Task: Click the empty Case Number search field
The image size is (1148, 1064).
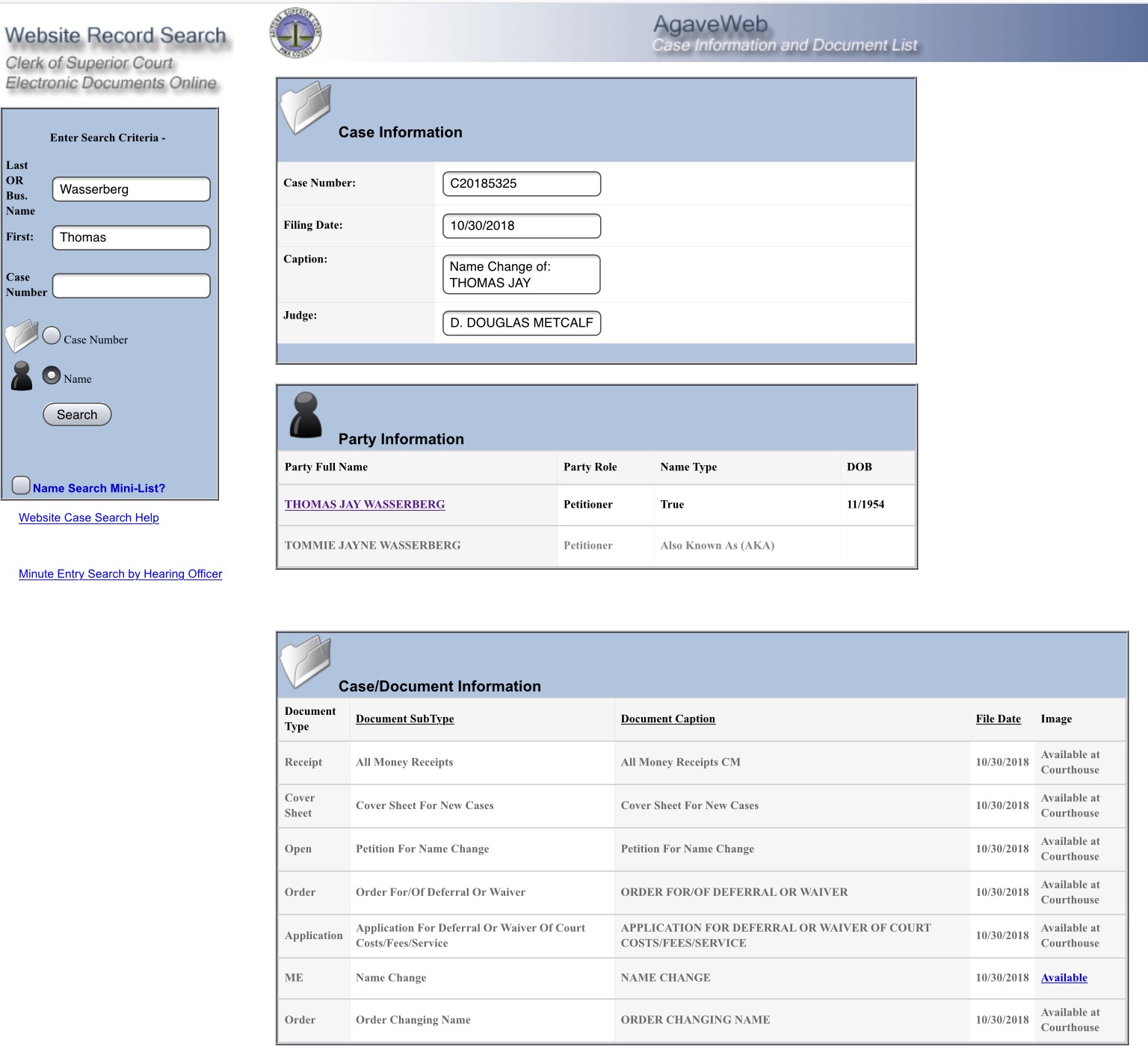Action: (132, 286)
